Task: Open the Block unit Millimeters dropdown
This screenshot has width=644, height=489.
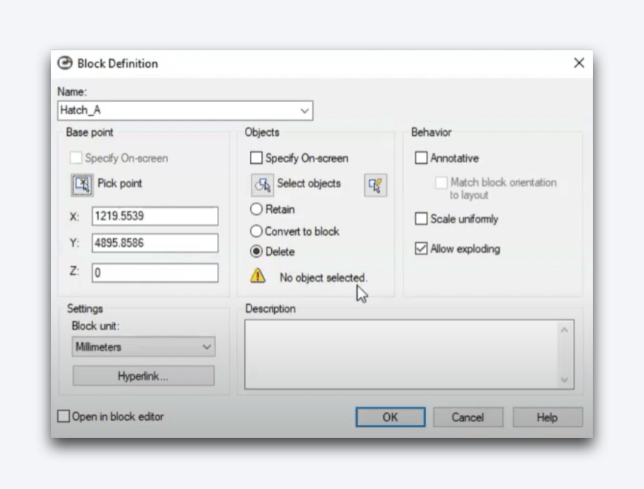Action: click(x=207, y=347)
